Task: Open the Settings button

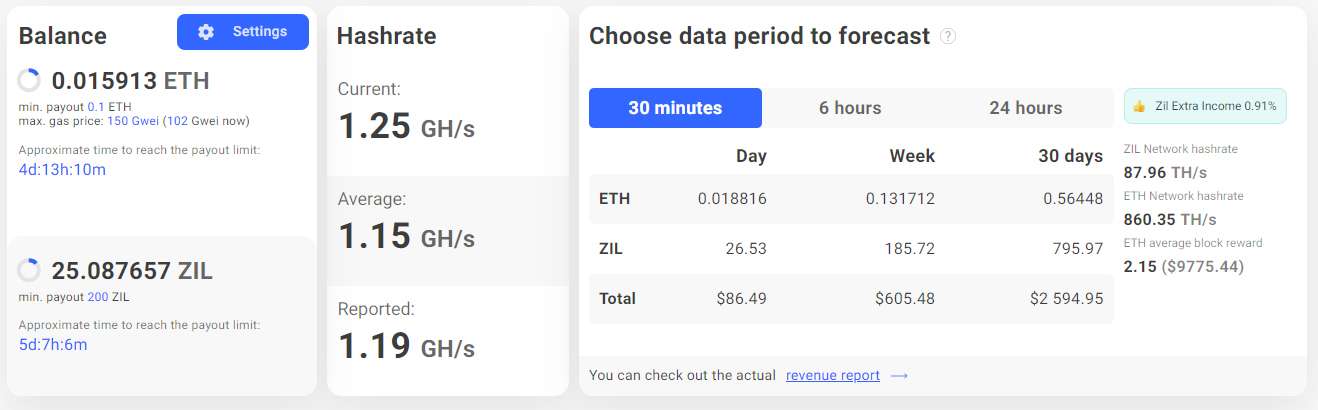Action: point(243,32)
